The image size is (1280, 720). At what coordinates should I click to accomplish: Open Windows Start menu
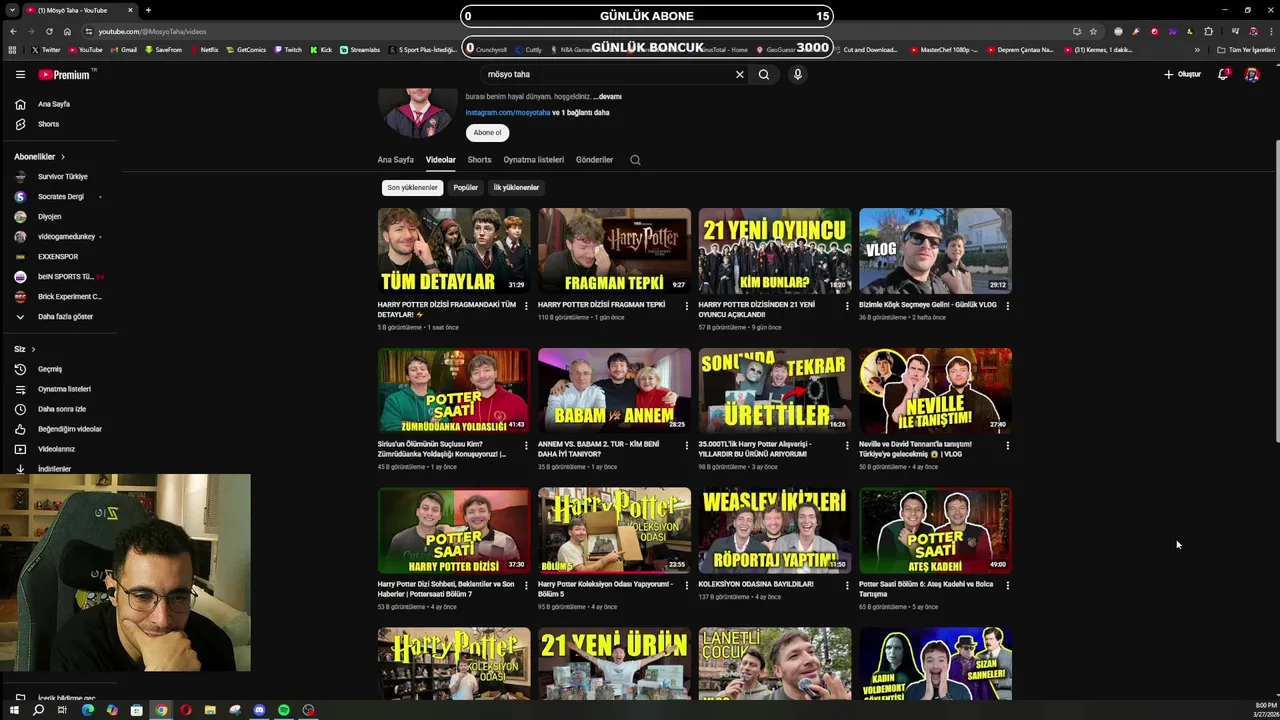pyautogui.click(x=14, y=710)
